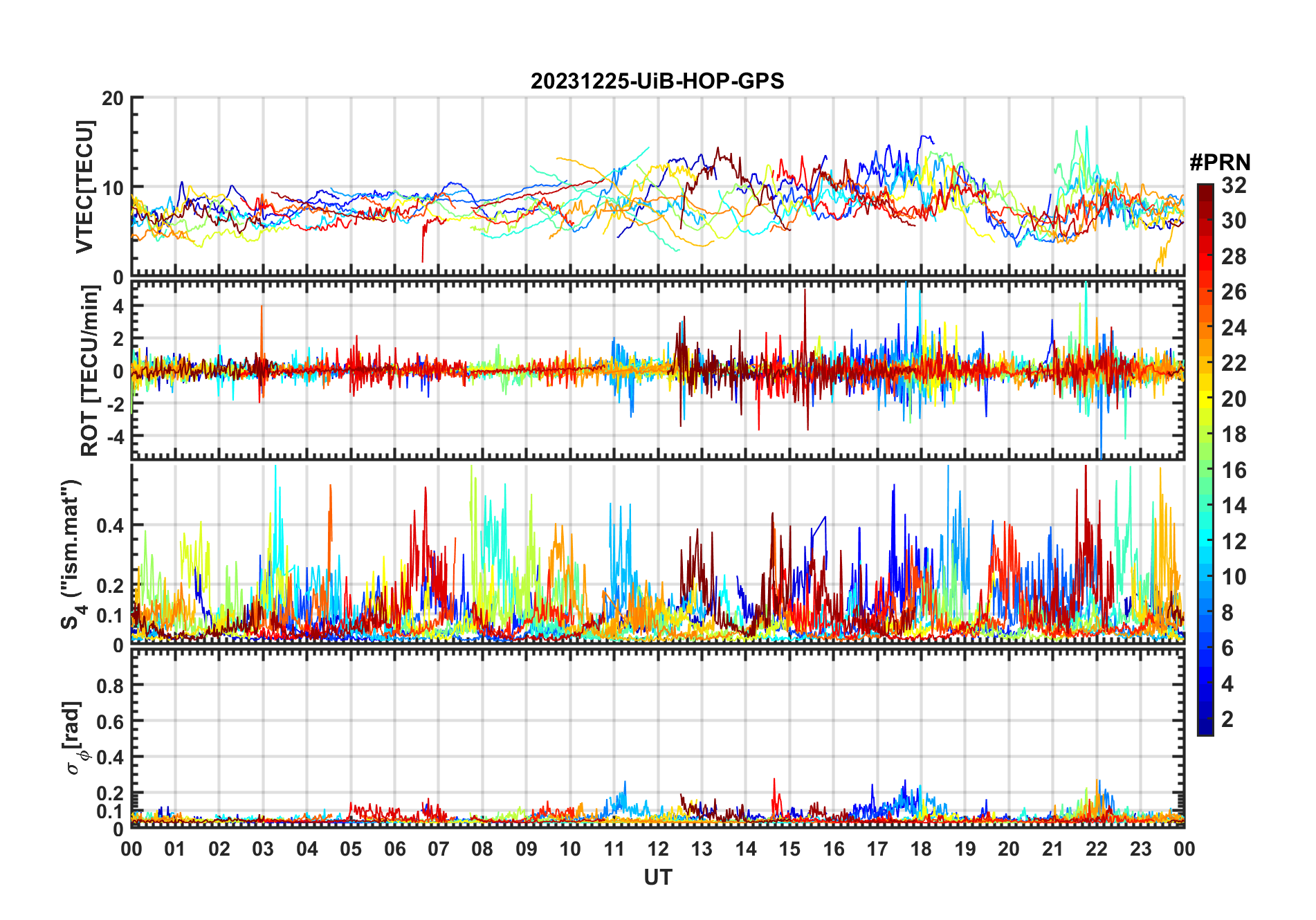Screen dimensions: 1316x920
Task: Click the S4 ("ism.mat") y-axis label
Action: click(72, 554)
